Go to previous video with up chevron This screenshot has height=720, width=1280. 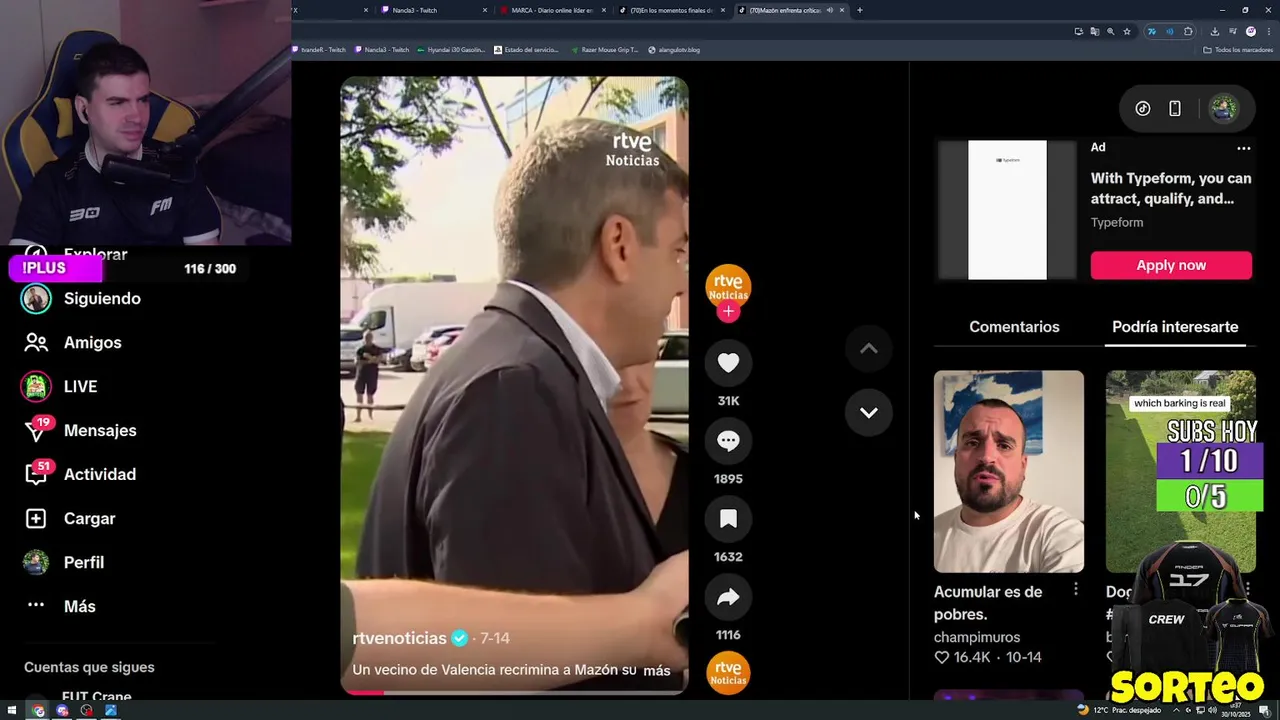coord(869,348)
